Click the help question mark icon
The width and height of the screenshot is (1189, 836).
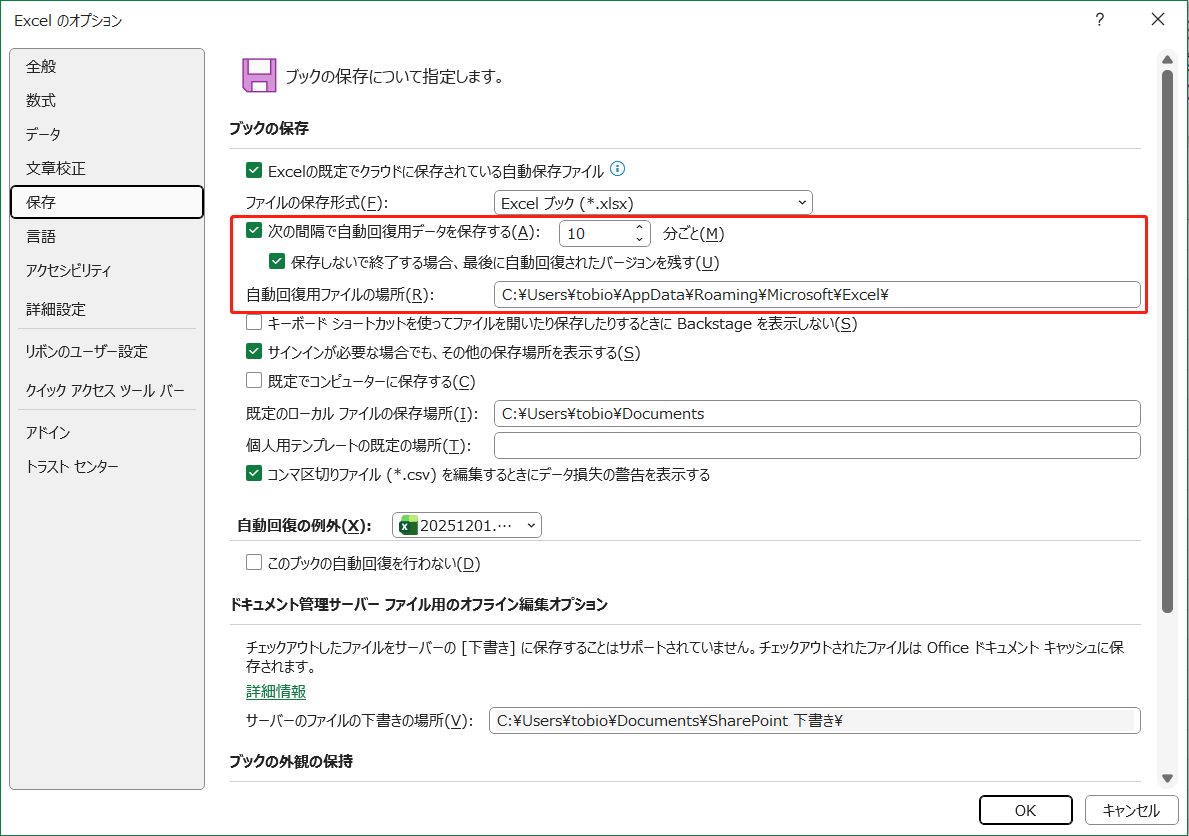coord(1098,19)
